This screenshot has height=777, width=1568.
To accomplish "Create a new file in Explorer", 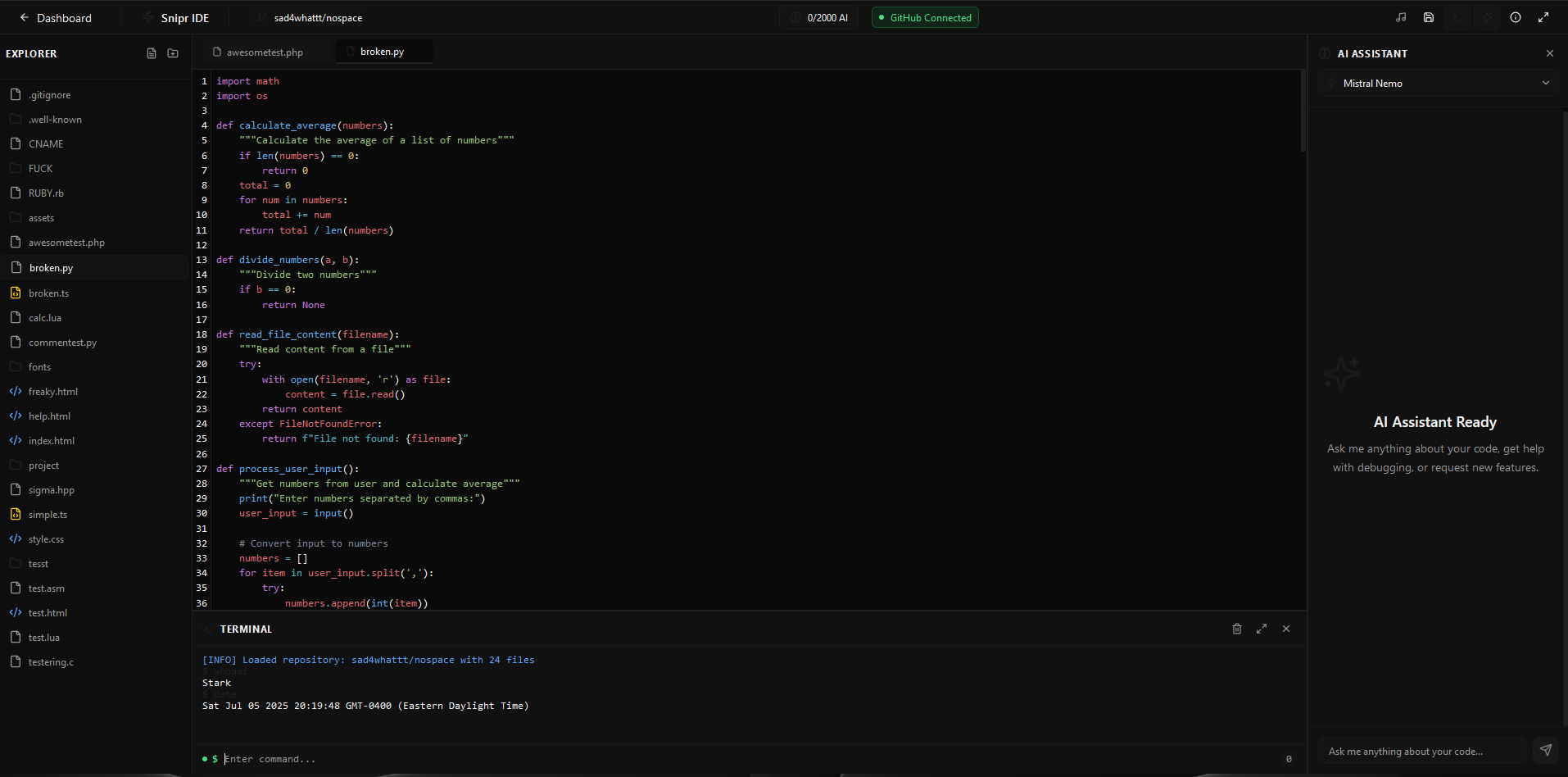I will tap(152, 53).
